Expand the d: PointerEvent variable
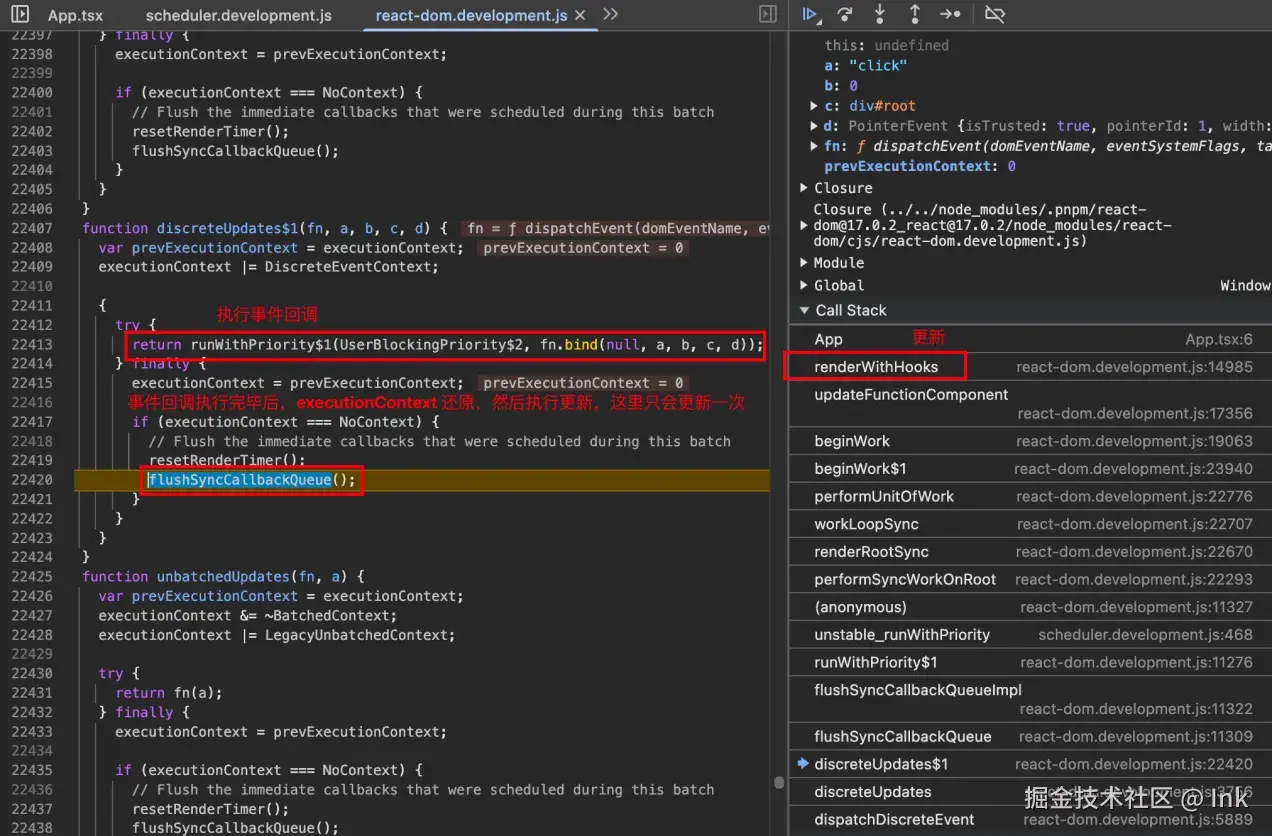Image resolution: width=1272 pixels, height=836 pixels. tap(814, 126)
